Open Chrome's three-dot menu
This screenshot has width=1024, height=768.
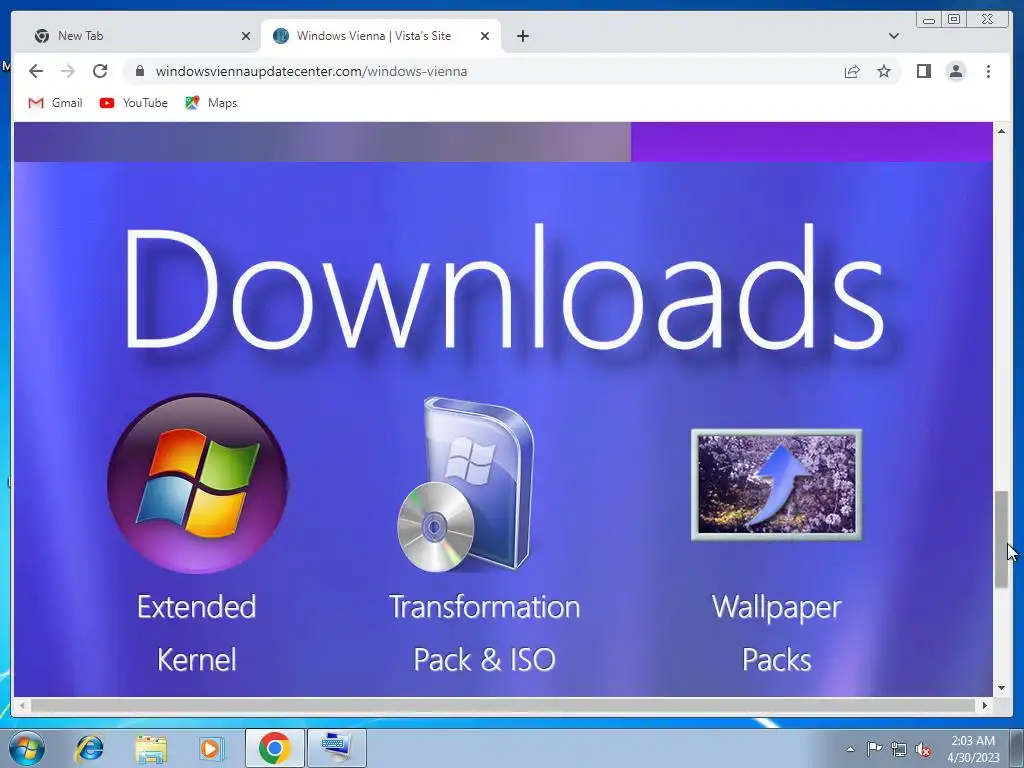coord(988,71)
